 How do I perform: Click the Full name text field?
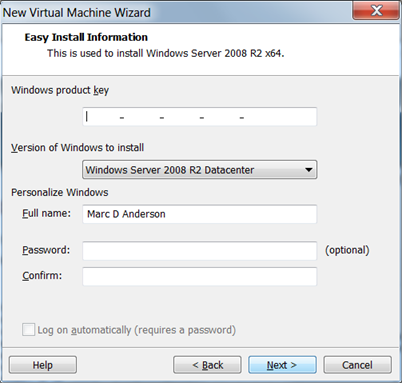point(199,214)
